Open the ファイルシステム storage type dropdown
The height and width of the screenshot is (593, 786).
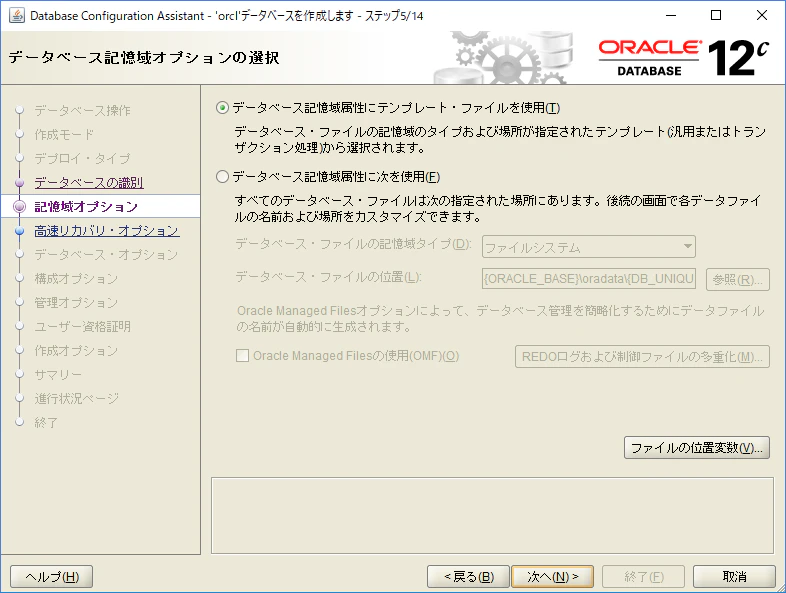click(x=588, y=247)
